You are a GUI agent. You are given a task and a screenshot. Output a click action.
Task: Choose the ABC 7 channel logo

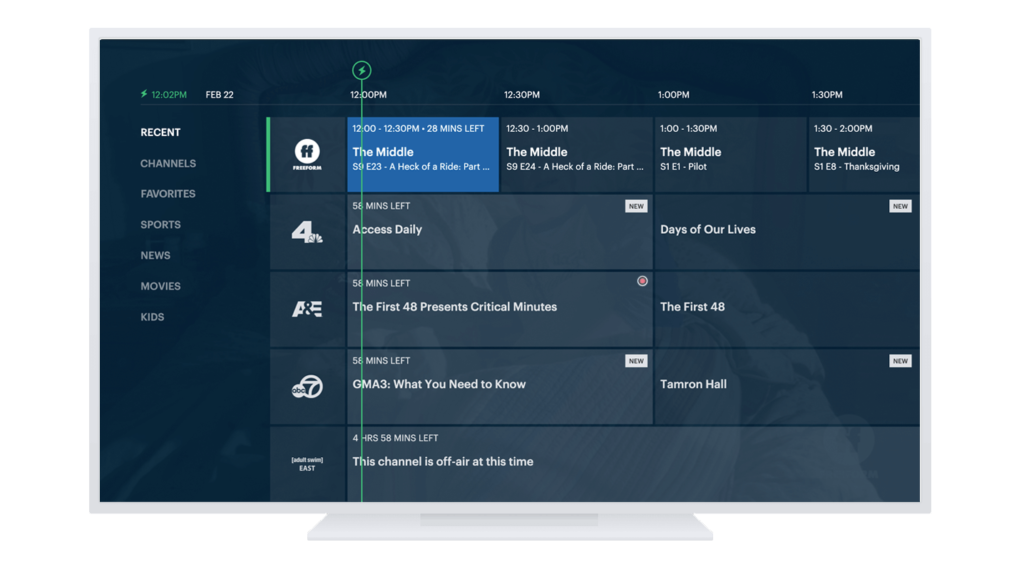click(x=307, y=387)
